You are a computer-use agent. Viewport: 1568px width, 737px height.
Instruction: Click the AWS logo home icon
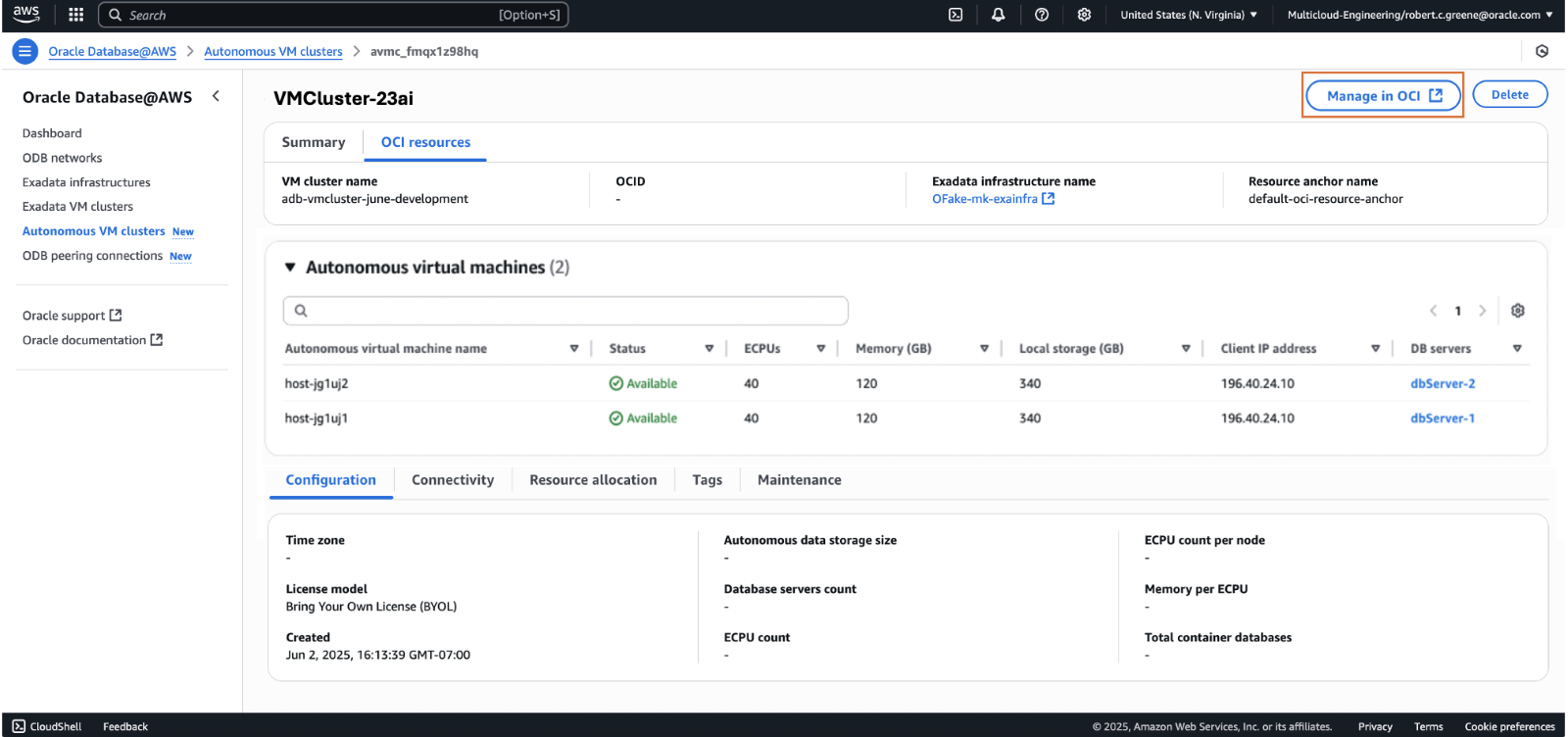click(26, 14)
